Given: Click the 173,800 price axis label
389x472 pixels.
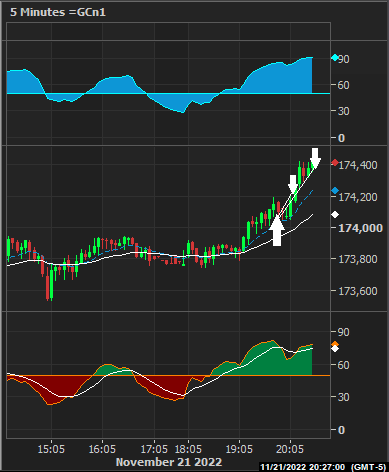Looking at the screenshot, I should (x=358, y=259).
